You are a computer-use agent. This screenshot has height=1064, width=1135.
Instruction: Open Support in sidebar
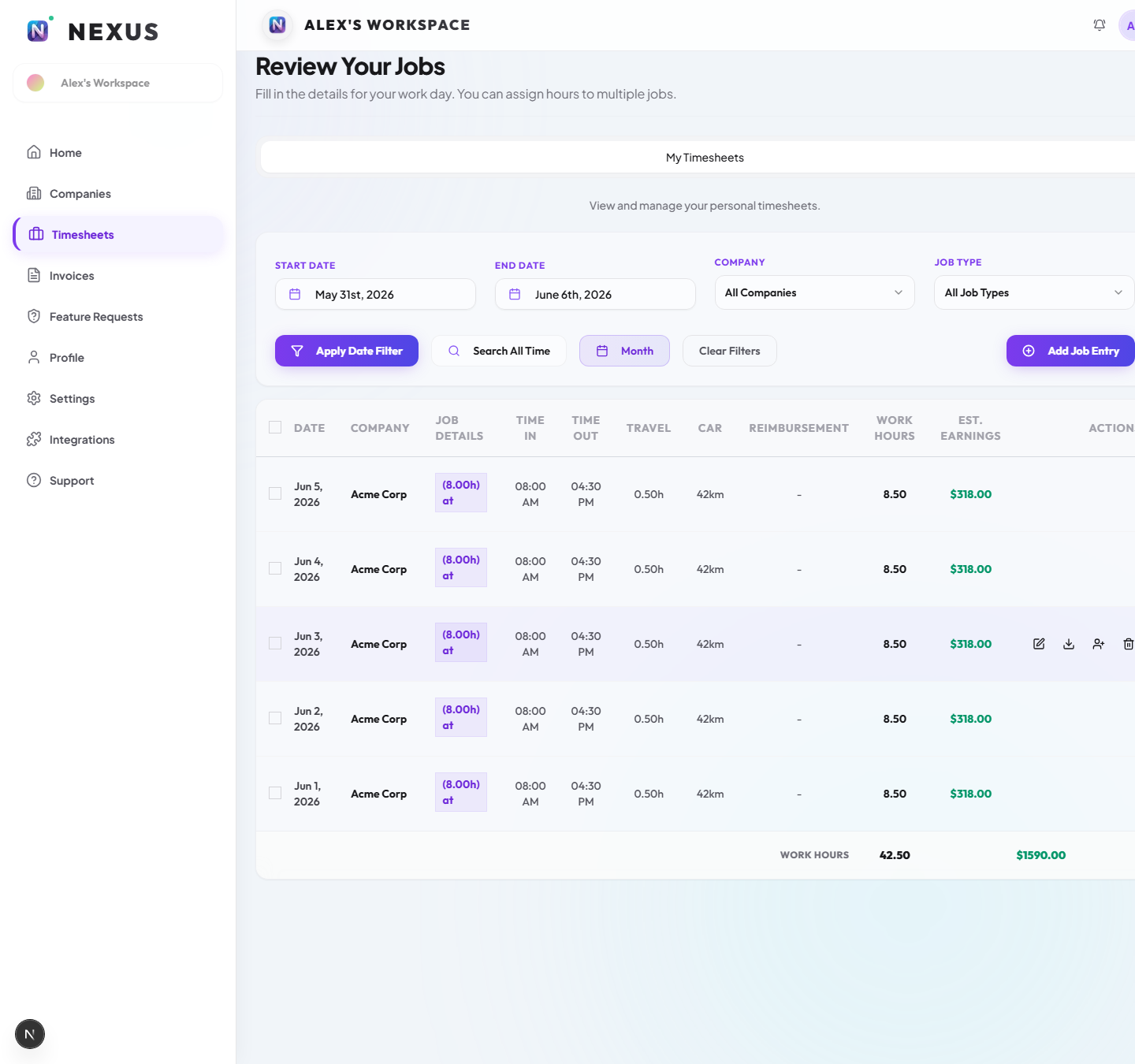click(x=118, y=481)
